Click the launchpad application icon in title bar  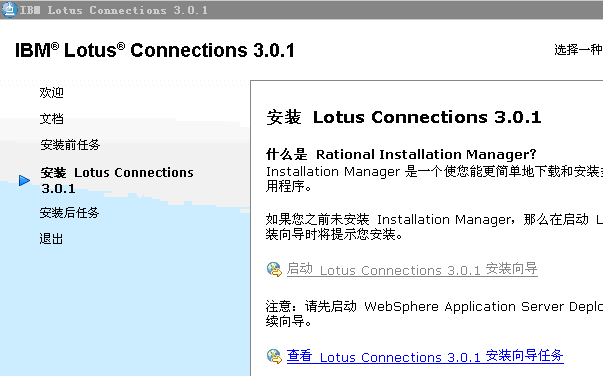coord(9,10)
